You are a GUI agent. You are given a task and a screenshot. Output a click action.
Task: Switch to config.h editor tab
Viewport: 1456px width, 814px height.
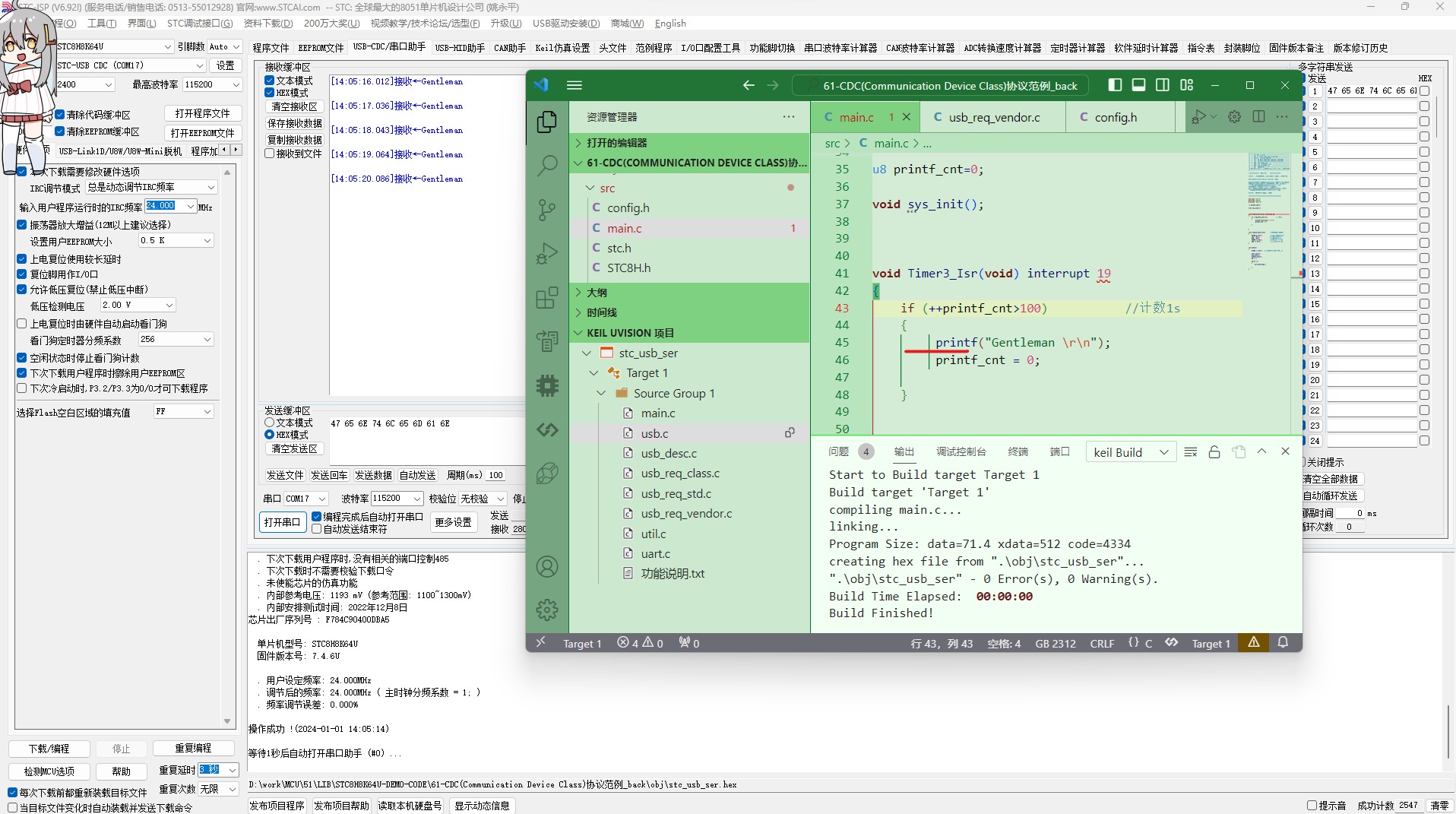(1115, 117)
